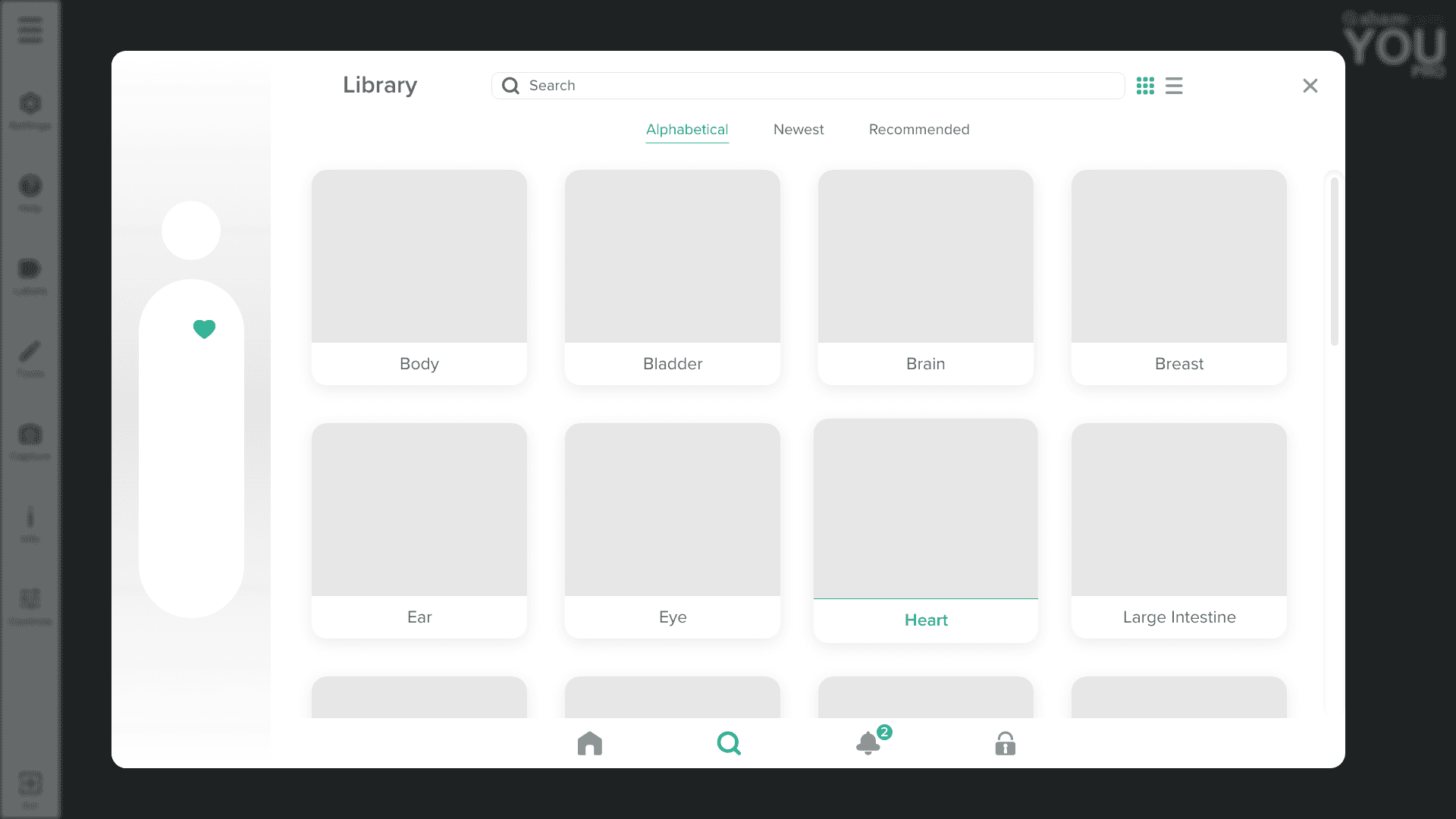
Task: Click the library vertical scrollbar
Action: click(x=1334, y=262)
